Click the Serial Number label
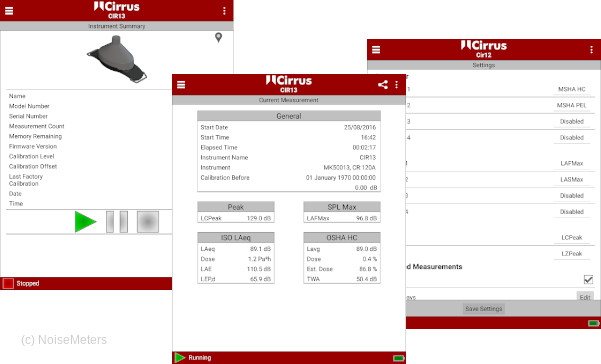 point(28,116)
